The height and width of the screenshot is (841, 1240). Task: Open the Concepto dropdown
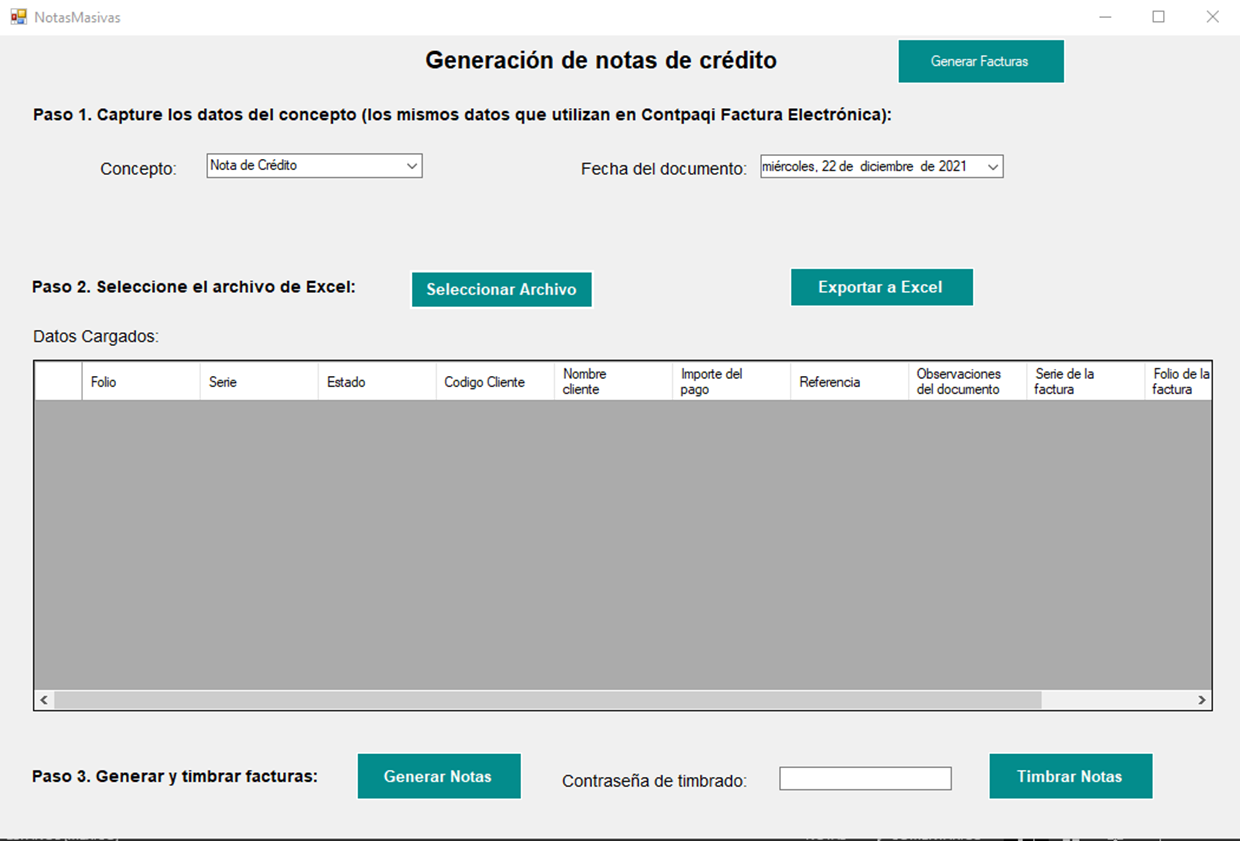412,167
